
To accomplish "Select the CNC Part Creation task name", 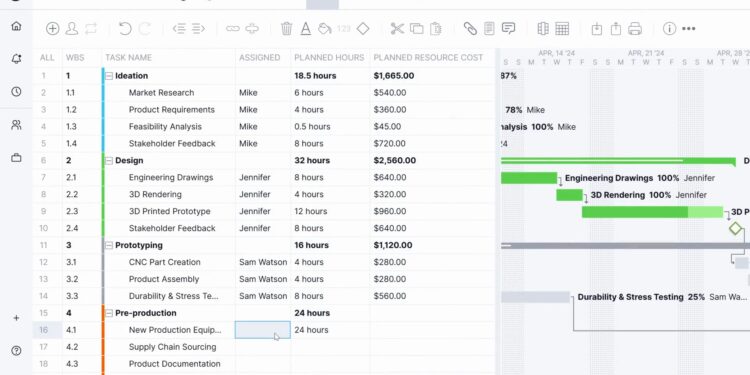I will 165,262.
